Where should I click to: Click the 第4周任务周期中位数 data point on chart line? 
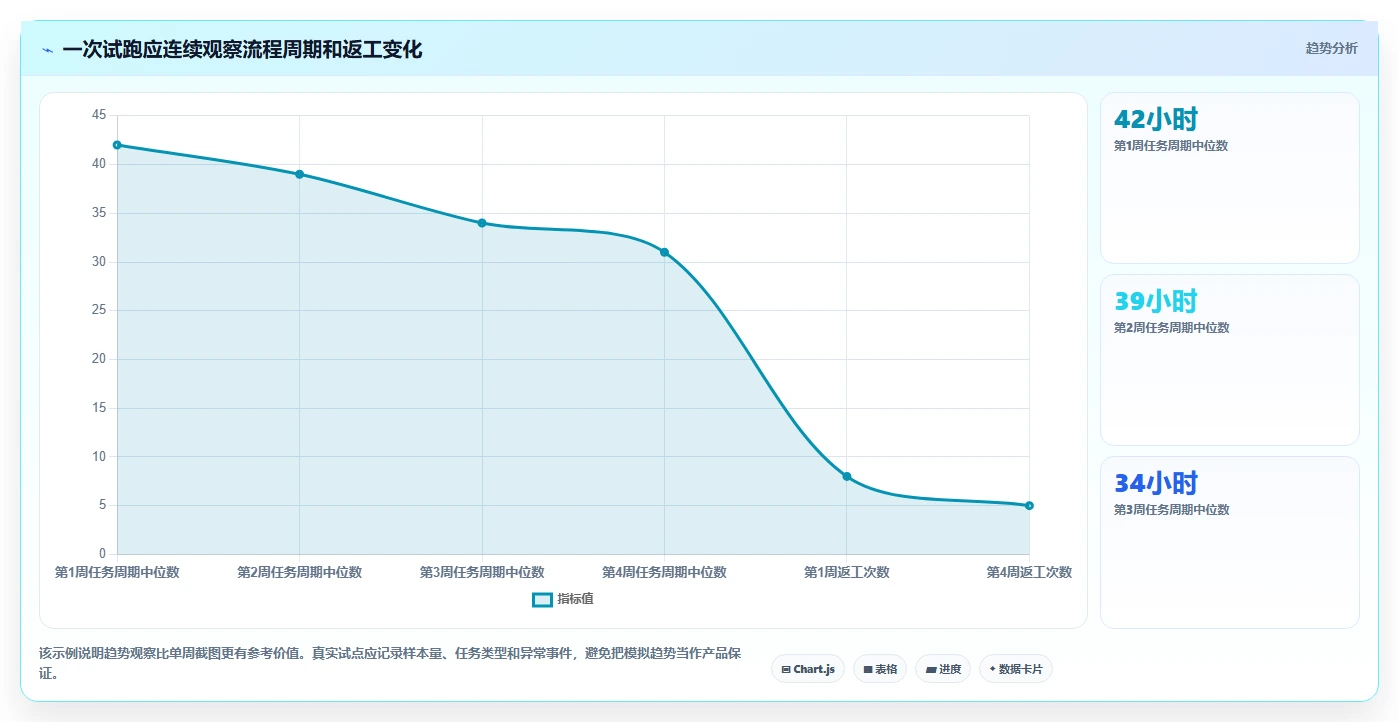pos(664,252)
